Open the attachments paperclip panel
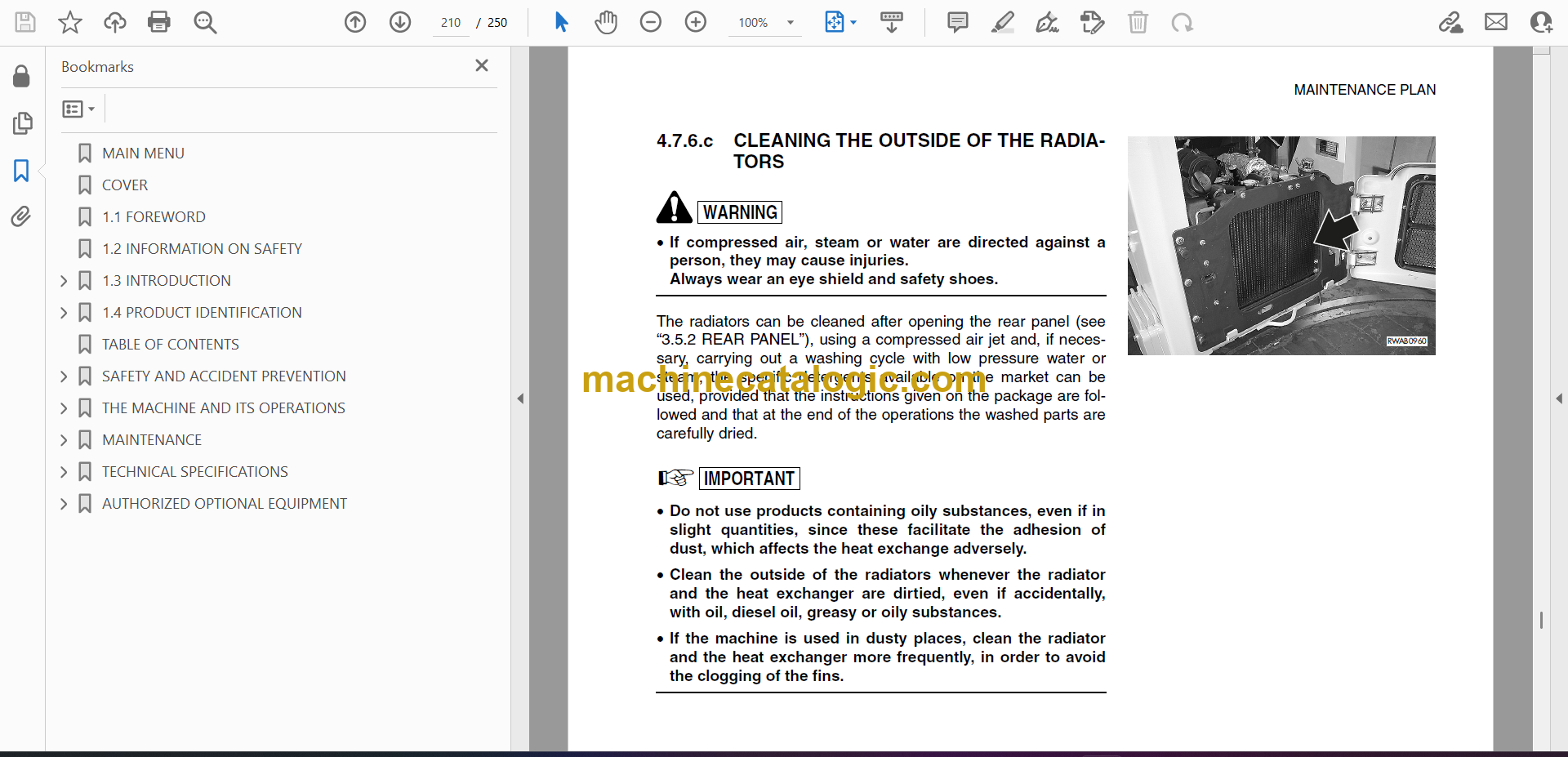Screen dimensions: 1568x757 pyautogui.click(x=22, y=216)
